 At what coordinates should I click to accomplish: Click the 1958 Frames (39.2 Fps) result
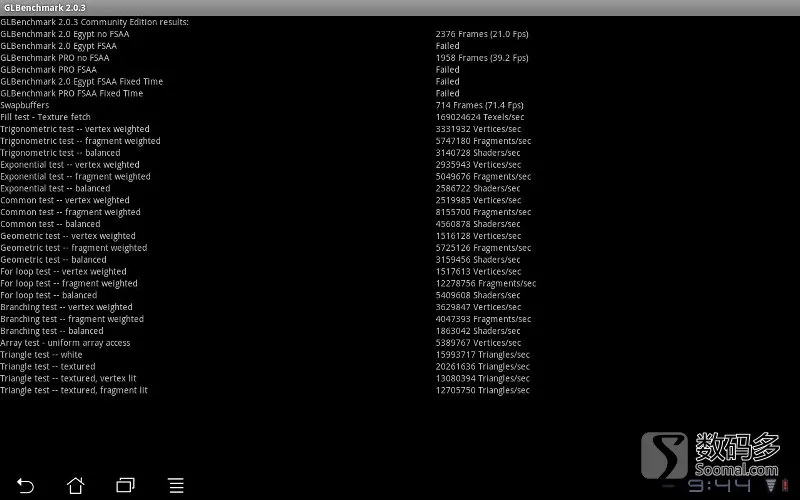pos(482,58)
